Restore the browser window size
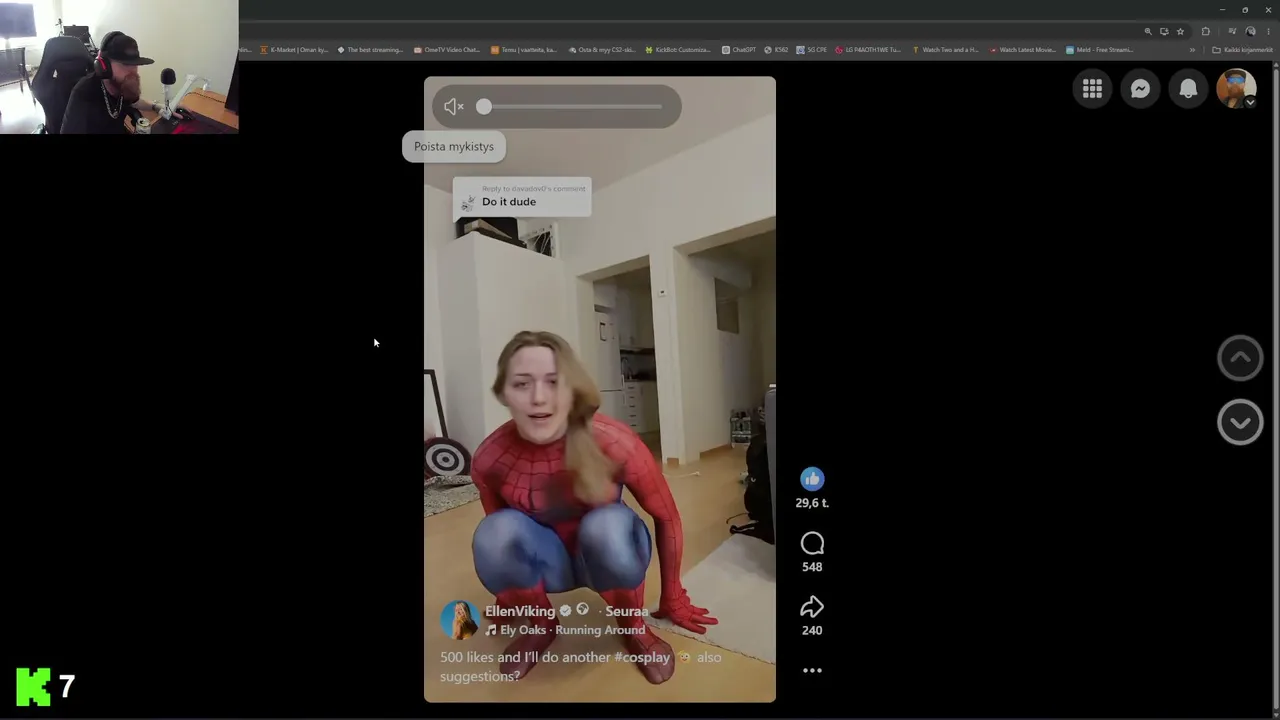The width and height of the screenshot is (1280, 720). pyautogui.click(x=1245, y=10)
